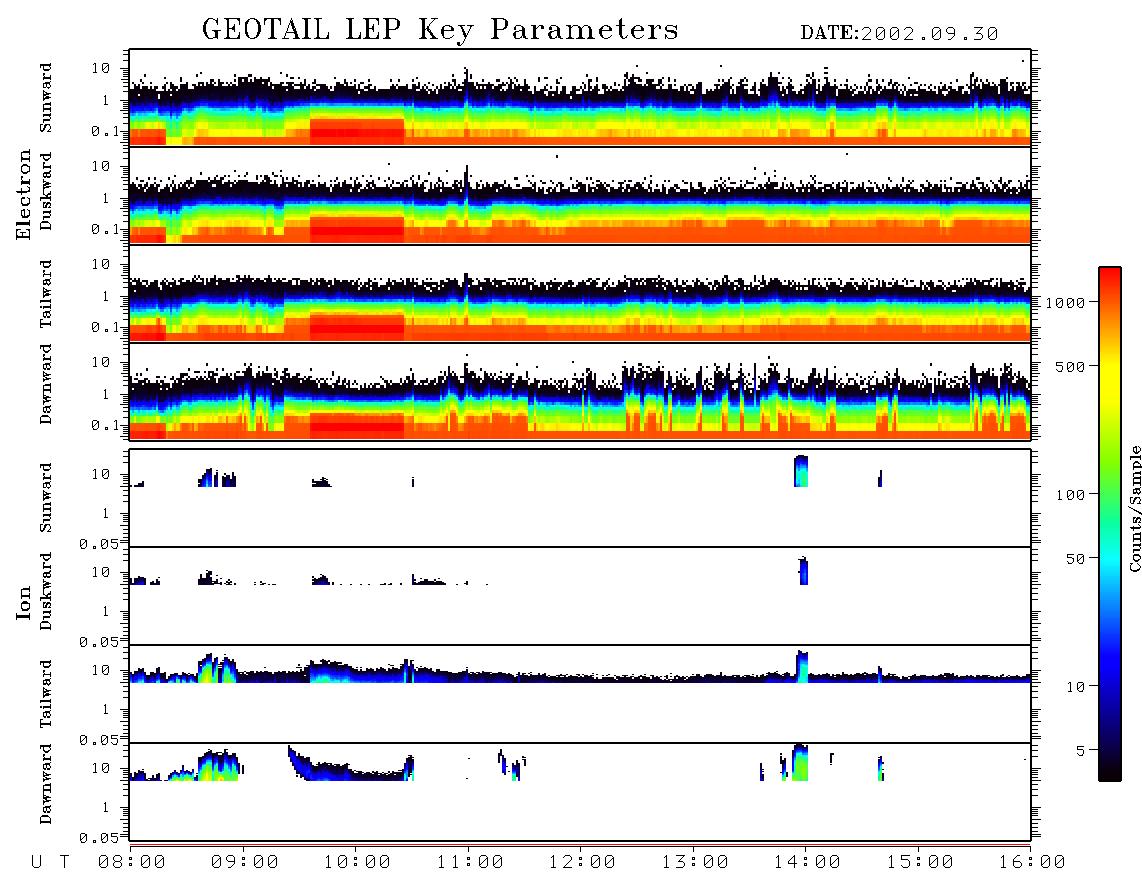This screenshot has width=1142, height=880.
Task: Click the 13:00 time tick label
Action: click(x=695, y=862)
